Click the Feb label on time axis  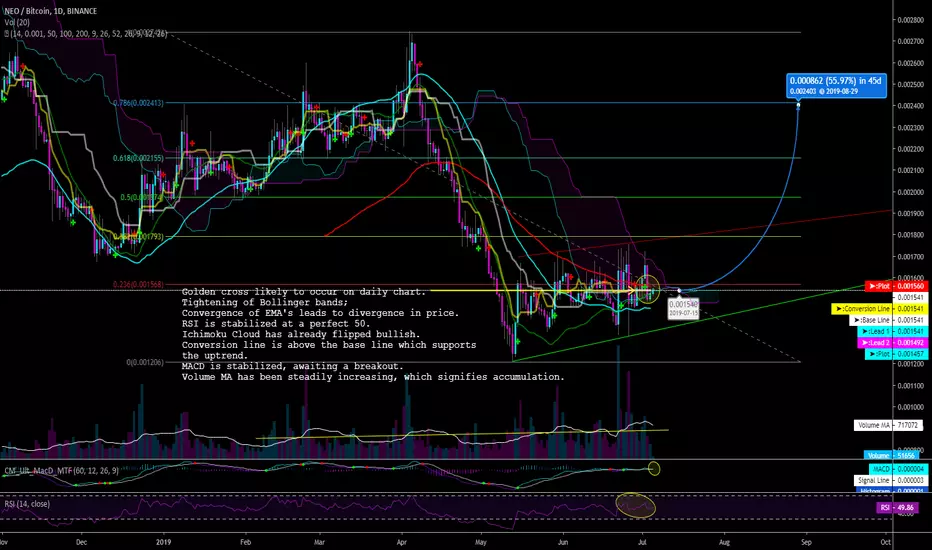click(x=245, y=542)
